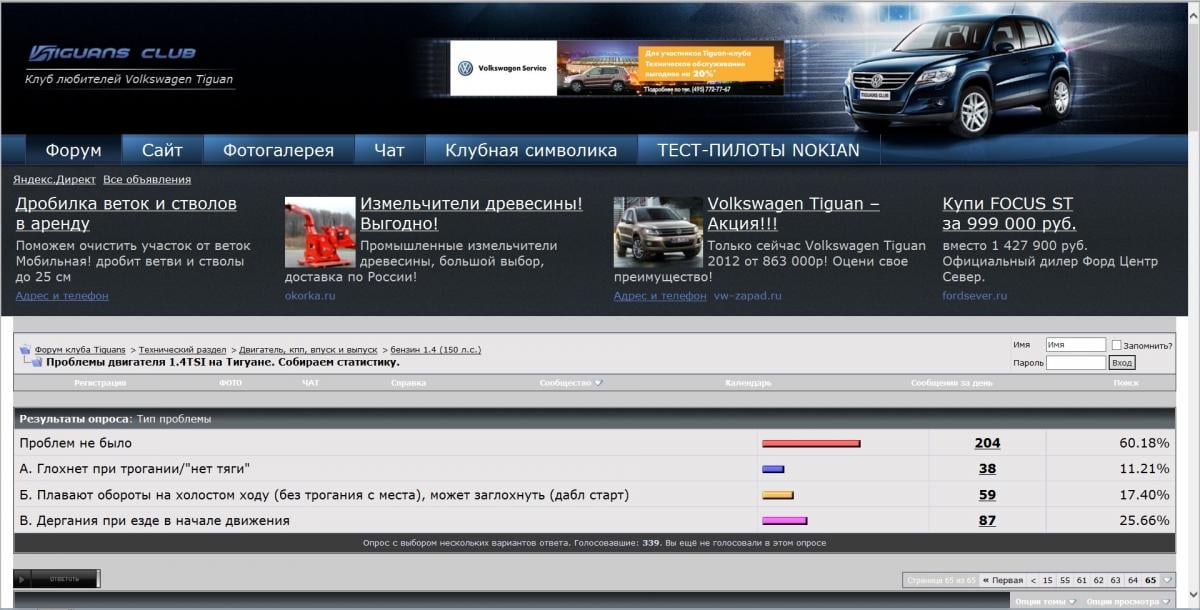Go to page 55

click(x=1065, y=580)
